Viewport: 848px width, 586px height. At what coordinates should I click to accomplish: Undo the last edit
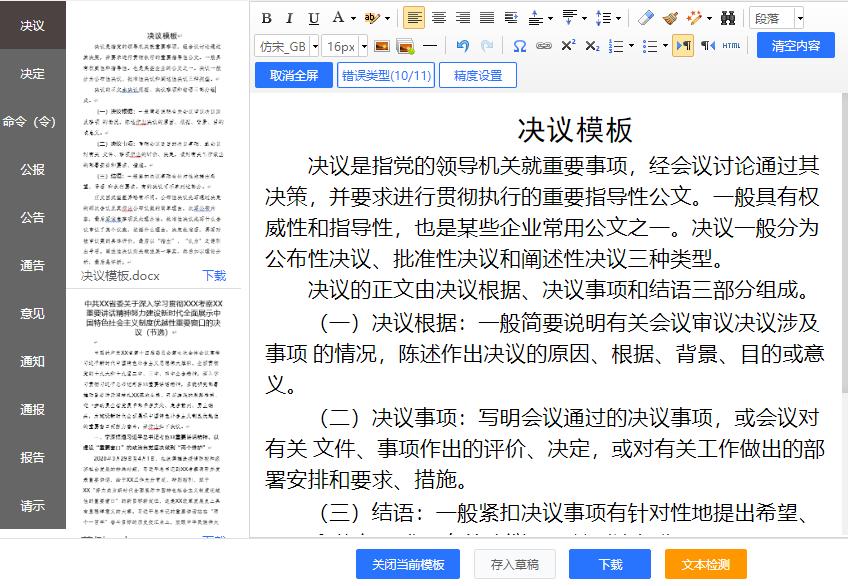[x=462, y=46]
